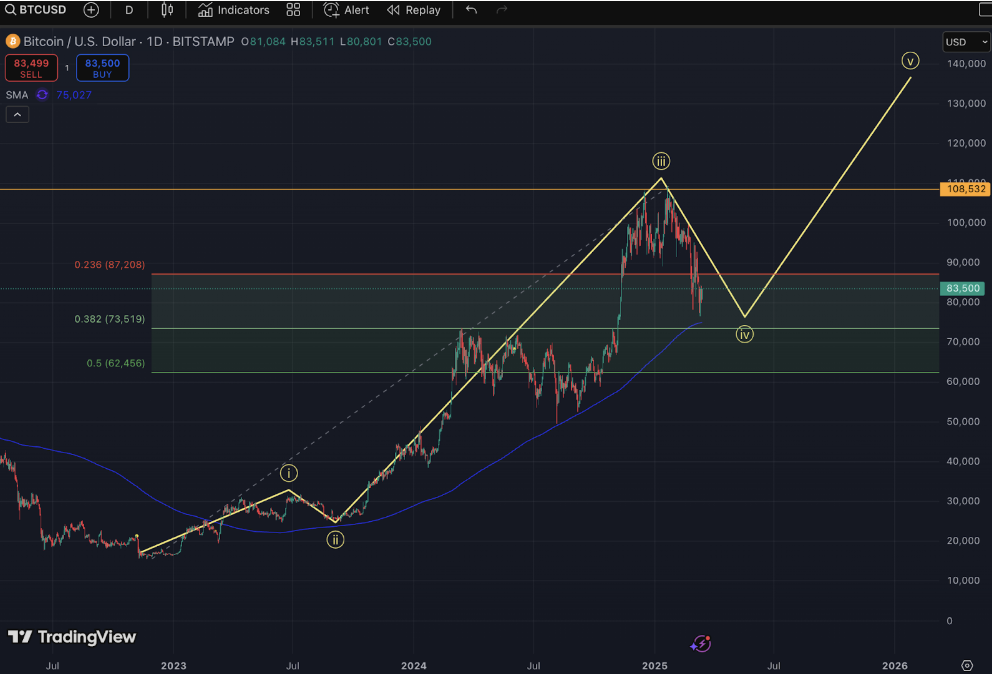Open symbol search for BTCUSD
The width and height of the screenshot is (992, 674).
[35, 10]
